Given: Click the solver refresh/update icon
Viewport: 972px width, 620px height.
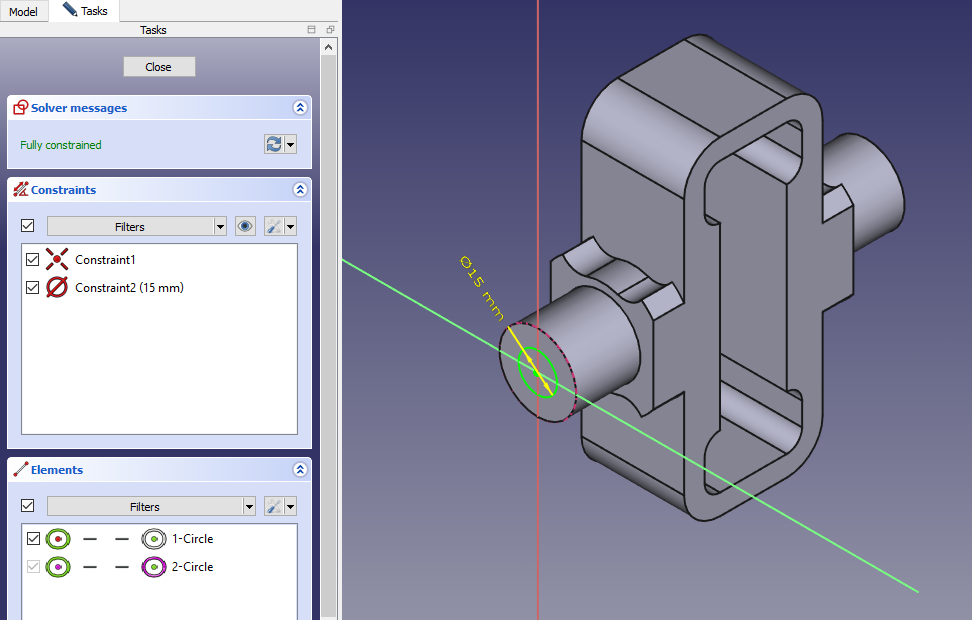Looking at the screenshot, I should [273, 145].
